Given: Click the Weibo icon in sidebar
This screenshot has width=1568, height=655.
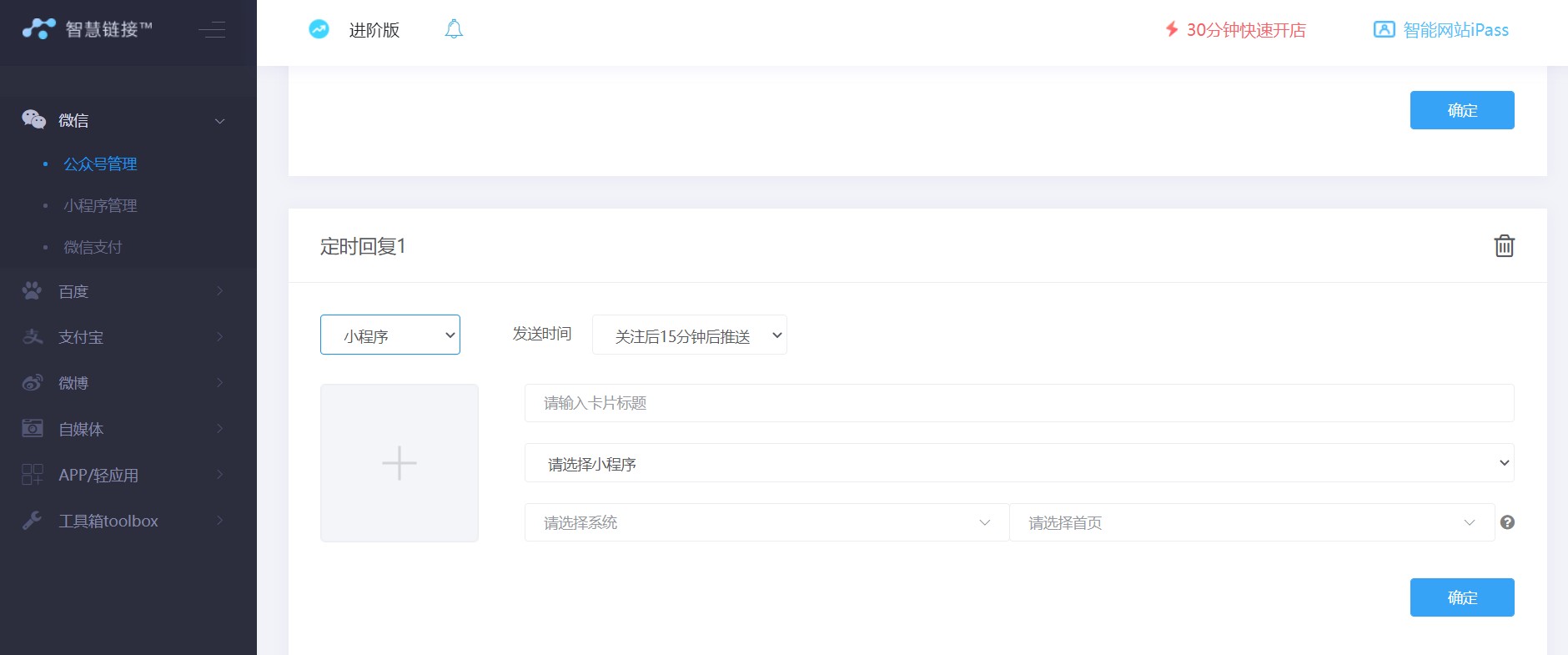Looking at the screenshot, I should click(x=33, y=382).
